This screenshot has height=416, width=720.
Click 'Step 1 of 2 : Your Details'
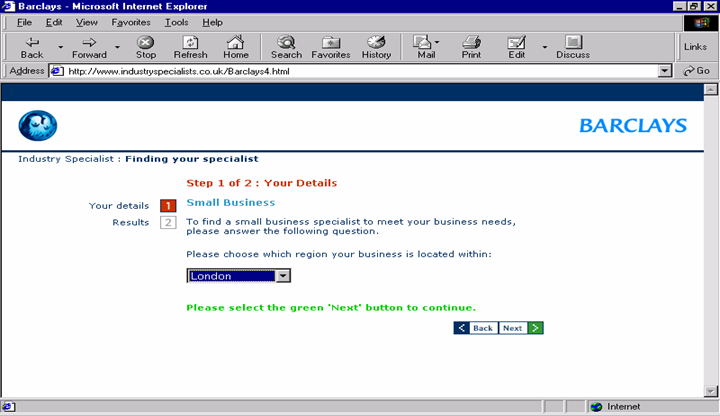(262, 183)
